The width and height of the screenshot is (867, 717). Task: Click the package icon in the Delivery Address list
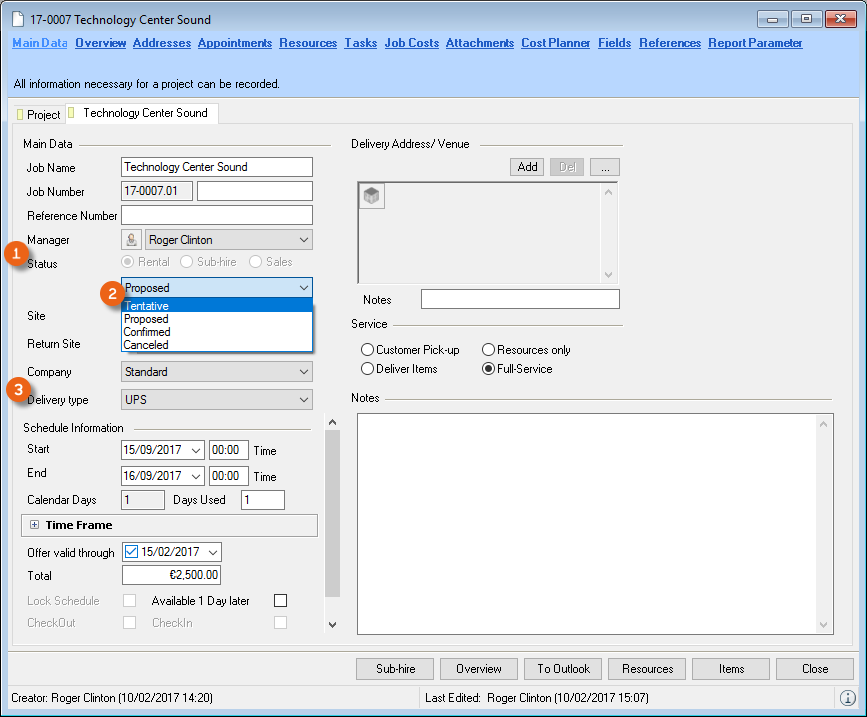coord(372,197)
